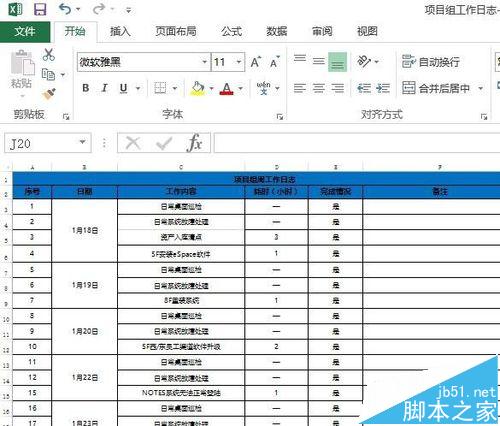The height and width of the screenshot is (426, 500).
Task: Switch to the 审阅 (Review) tab
Action: point(322,31)
